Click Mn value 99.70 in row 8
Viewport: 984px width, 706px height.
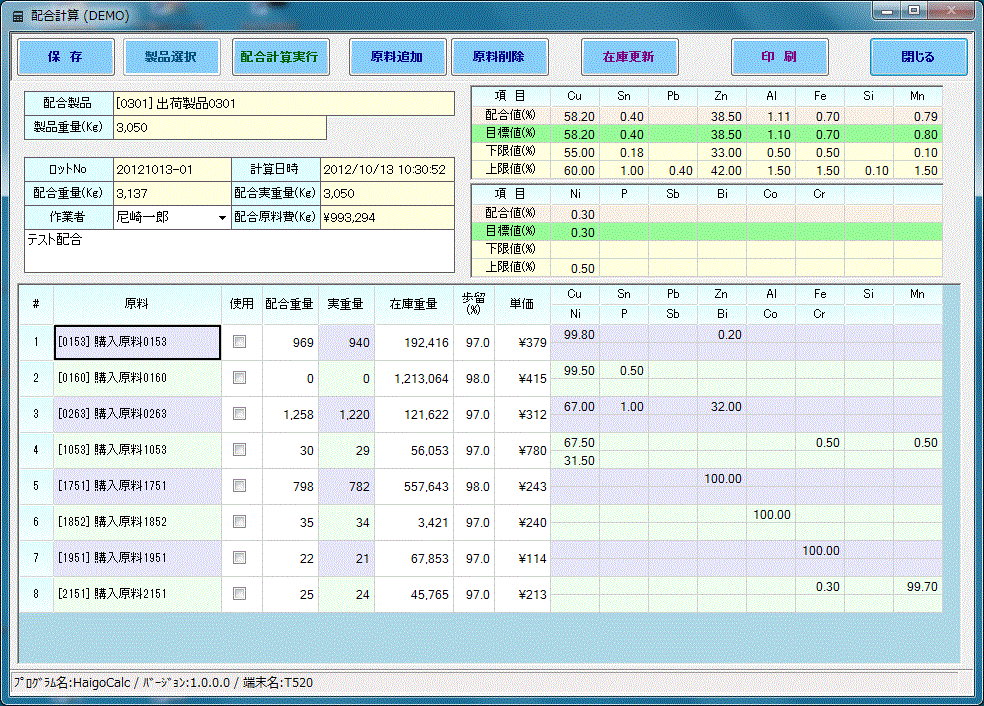click(918, 587)
